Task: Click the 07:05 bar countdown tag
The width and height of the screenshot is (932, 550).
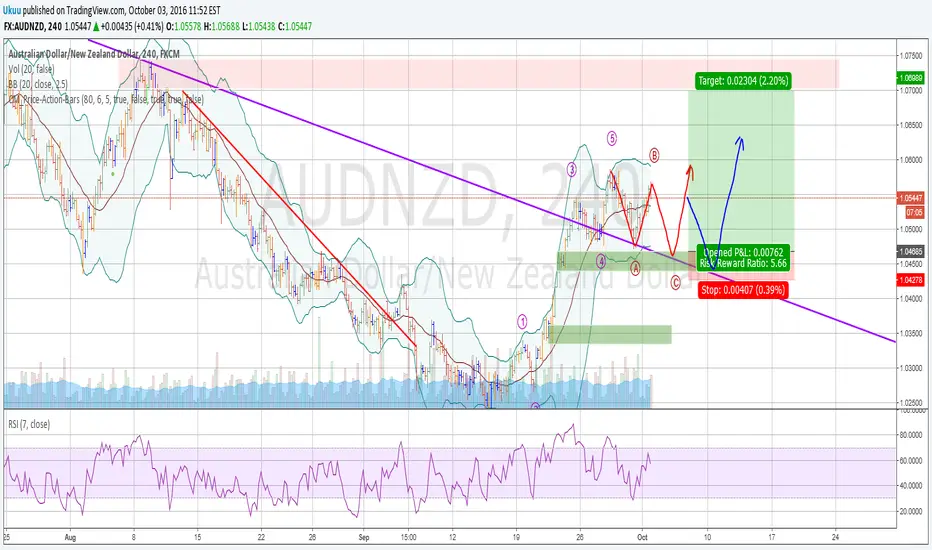Action: [x=914, y=212]
